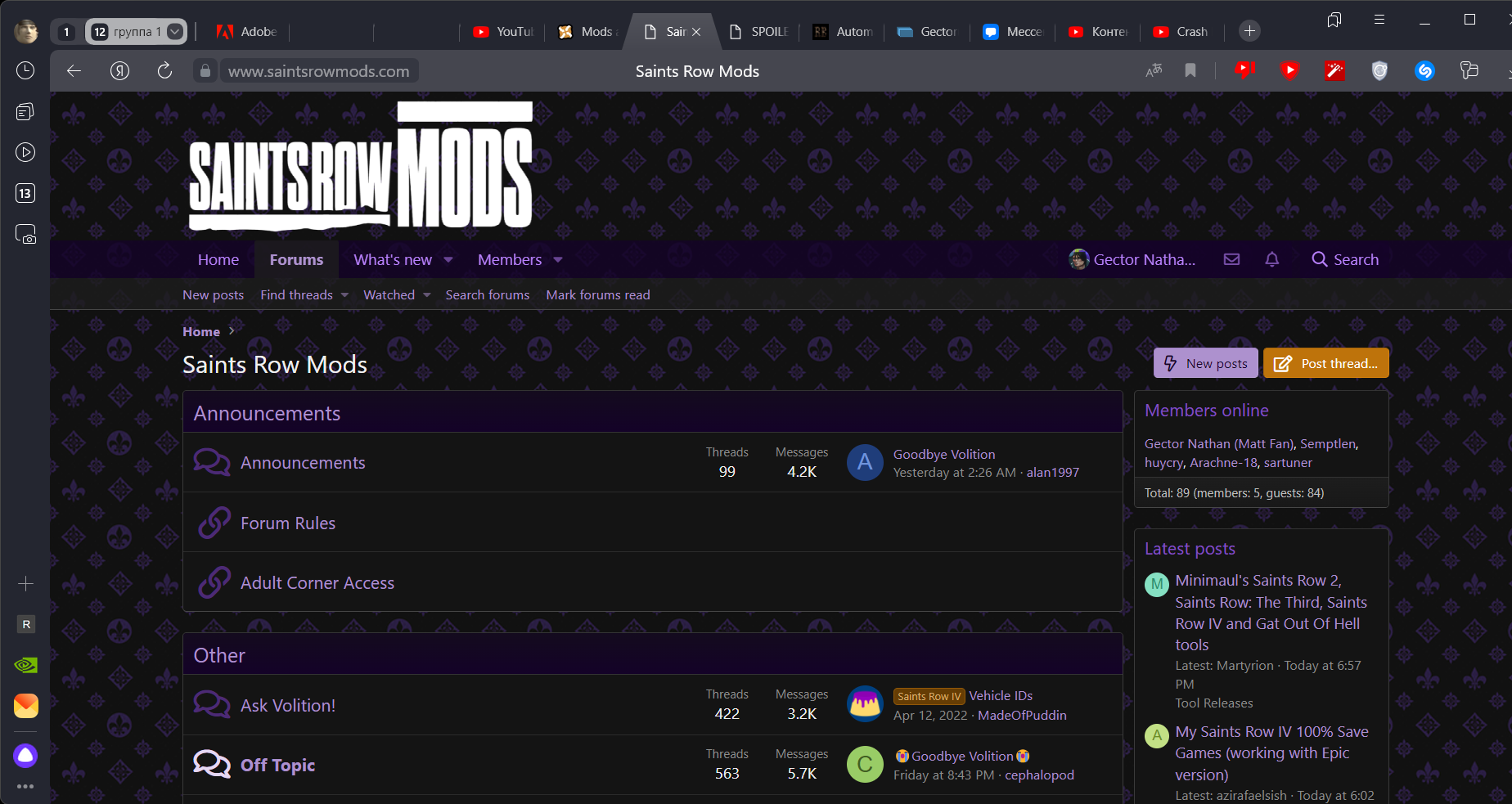Viewport: 1512px width, 804px height.
Task: Click profile avatar at top-left of browser
Action: 26,32
